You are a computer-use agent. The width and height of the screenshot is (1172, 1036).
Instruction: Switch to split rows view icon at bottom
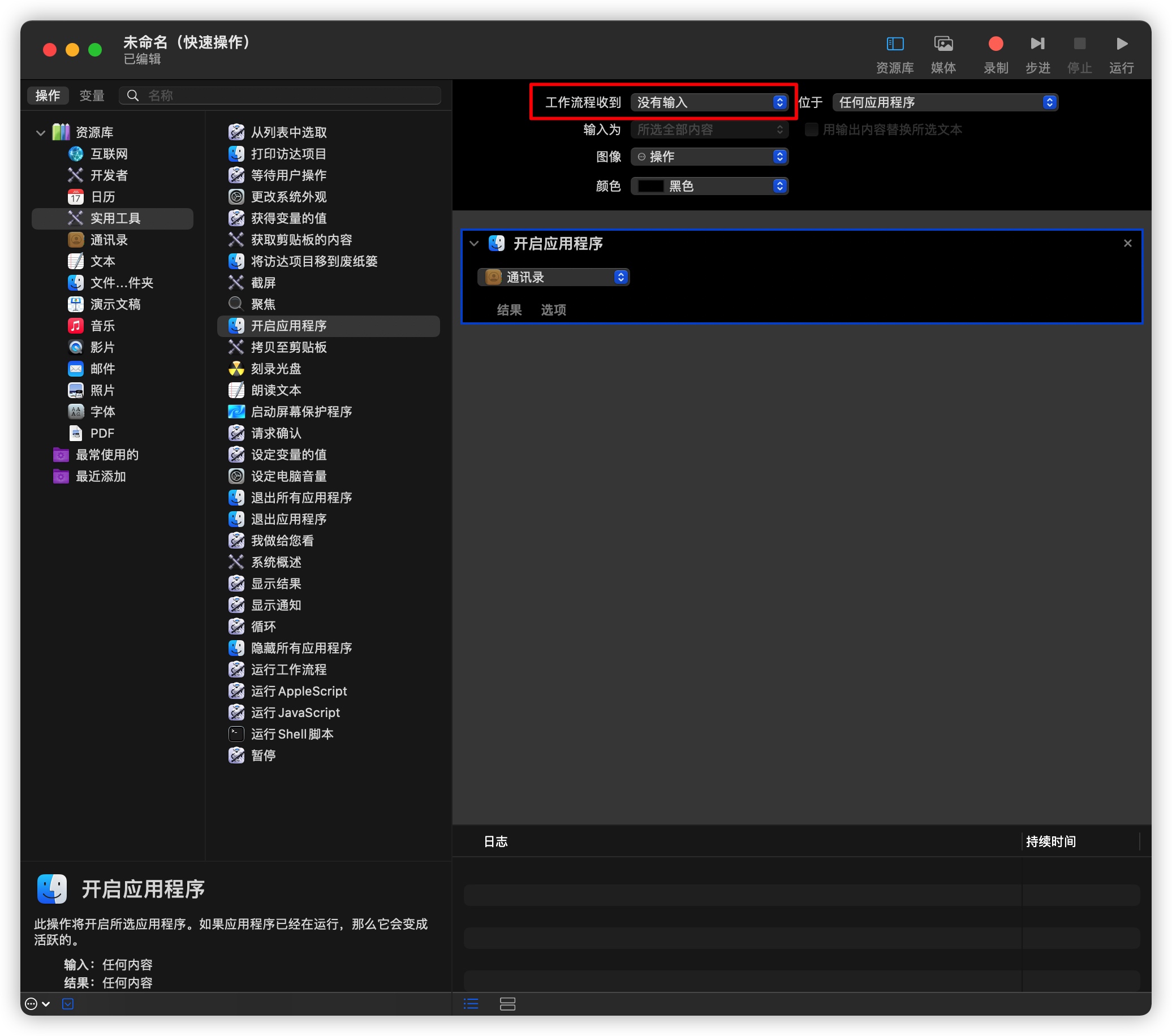pyautogui.click(x=507, y=1004)
